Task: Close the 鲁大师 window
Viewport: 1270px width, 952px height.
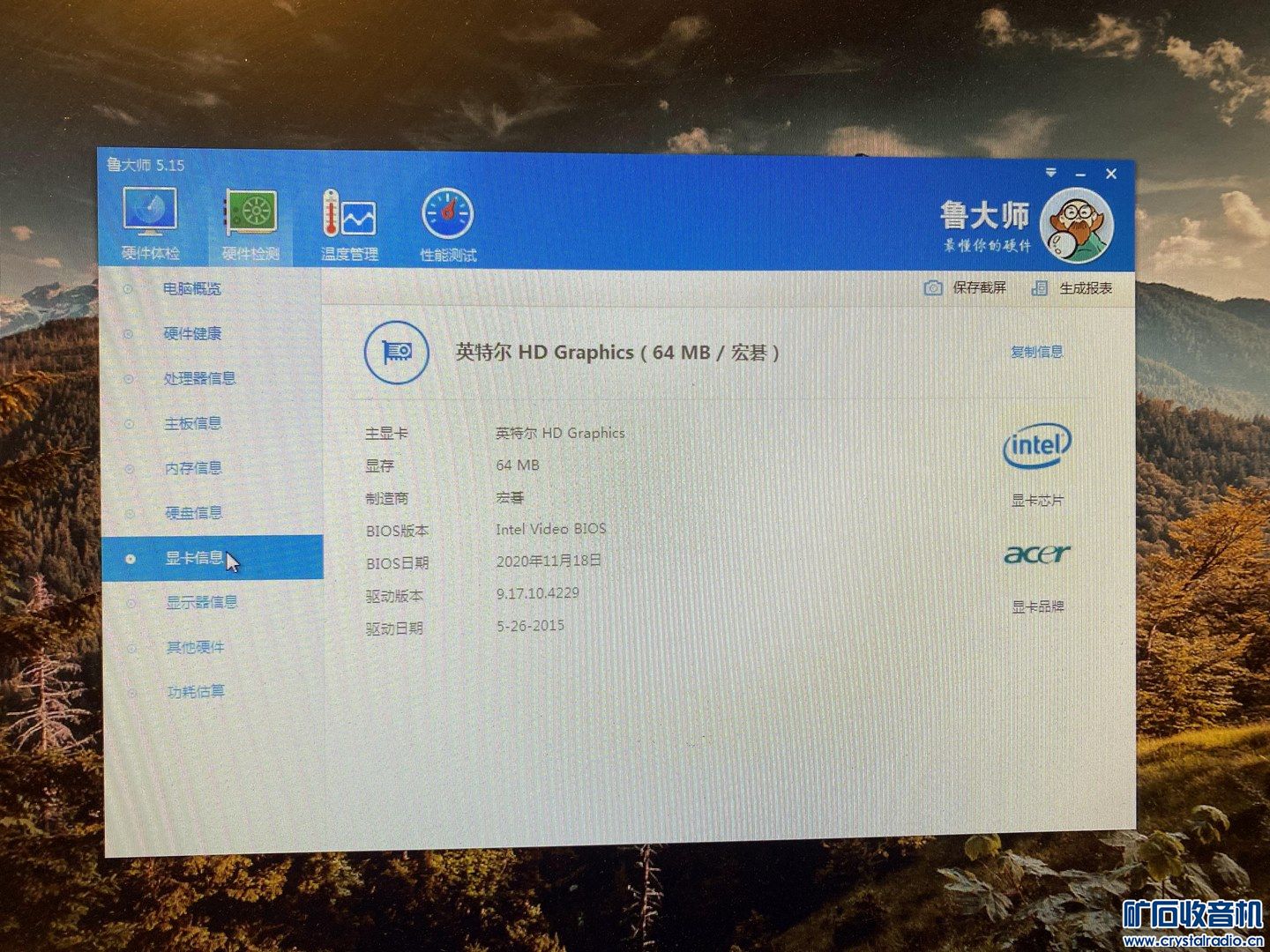Action: pos(1111,175)
